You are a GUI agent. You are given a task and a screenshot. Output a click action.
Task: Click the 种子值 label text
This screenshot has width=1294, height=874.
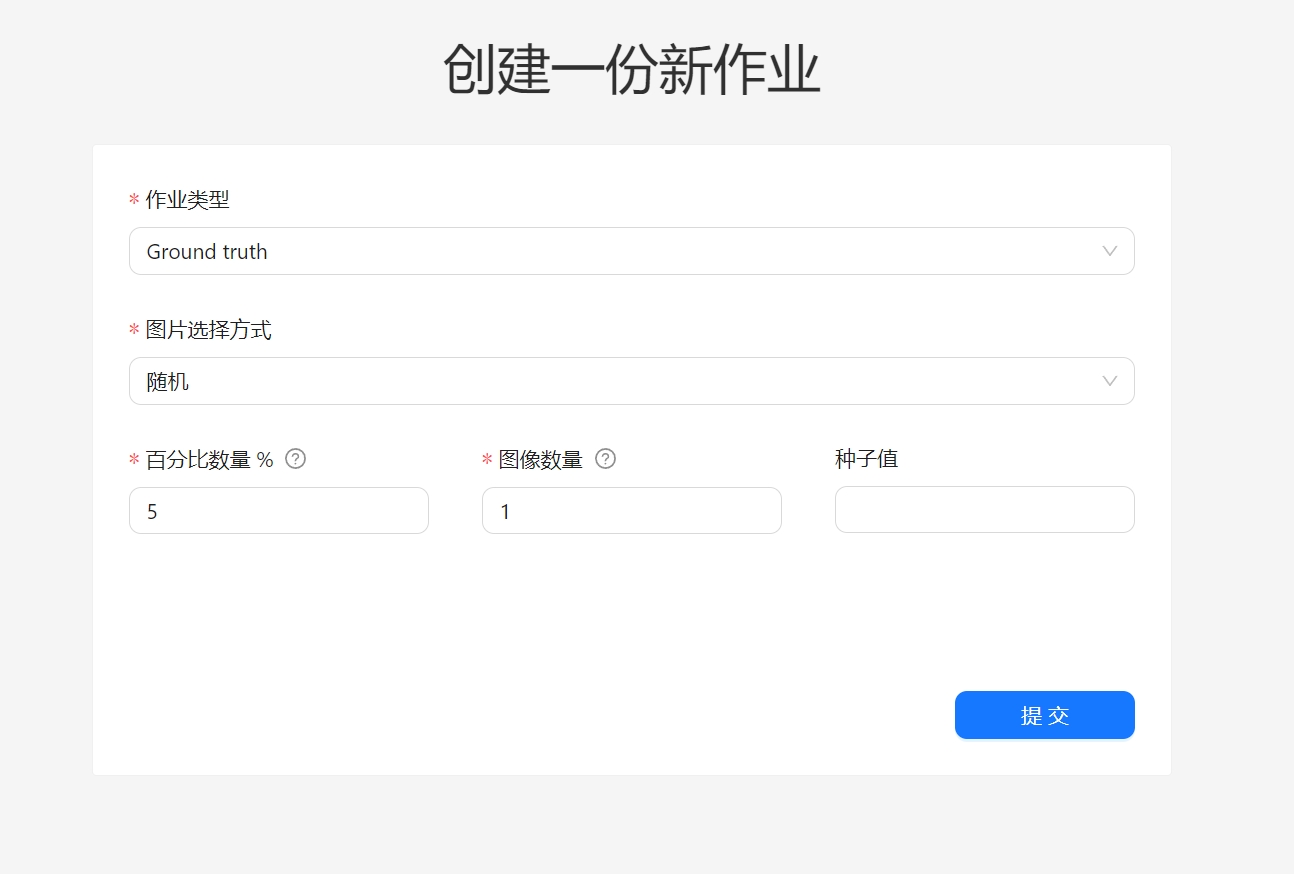pos(866,459)
